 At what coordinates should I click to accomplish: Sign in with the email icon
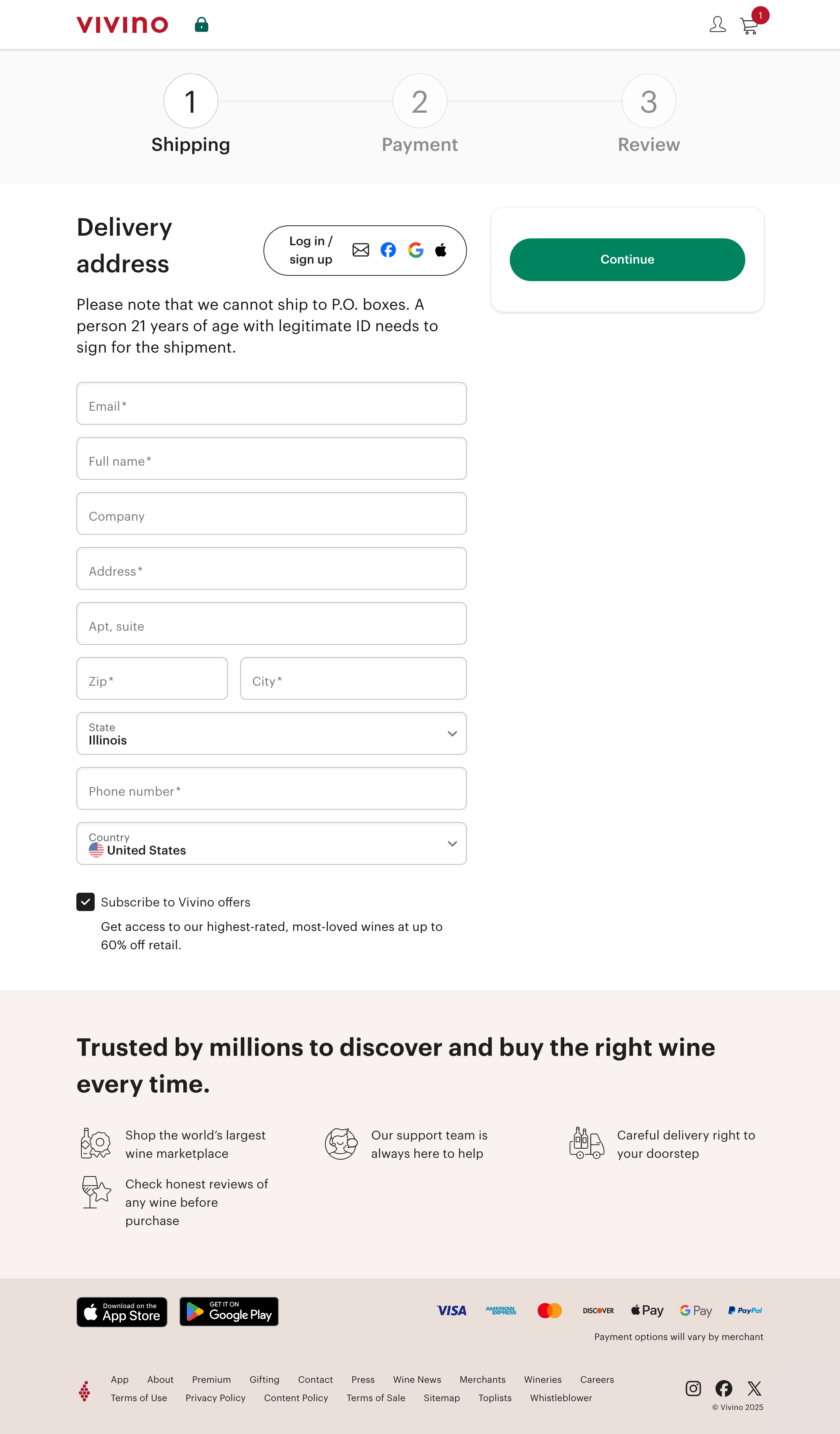pyautogui.click(x=360, y=250)
